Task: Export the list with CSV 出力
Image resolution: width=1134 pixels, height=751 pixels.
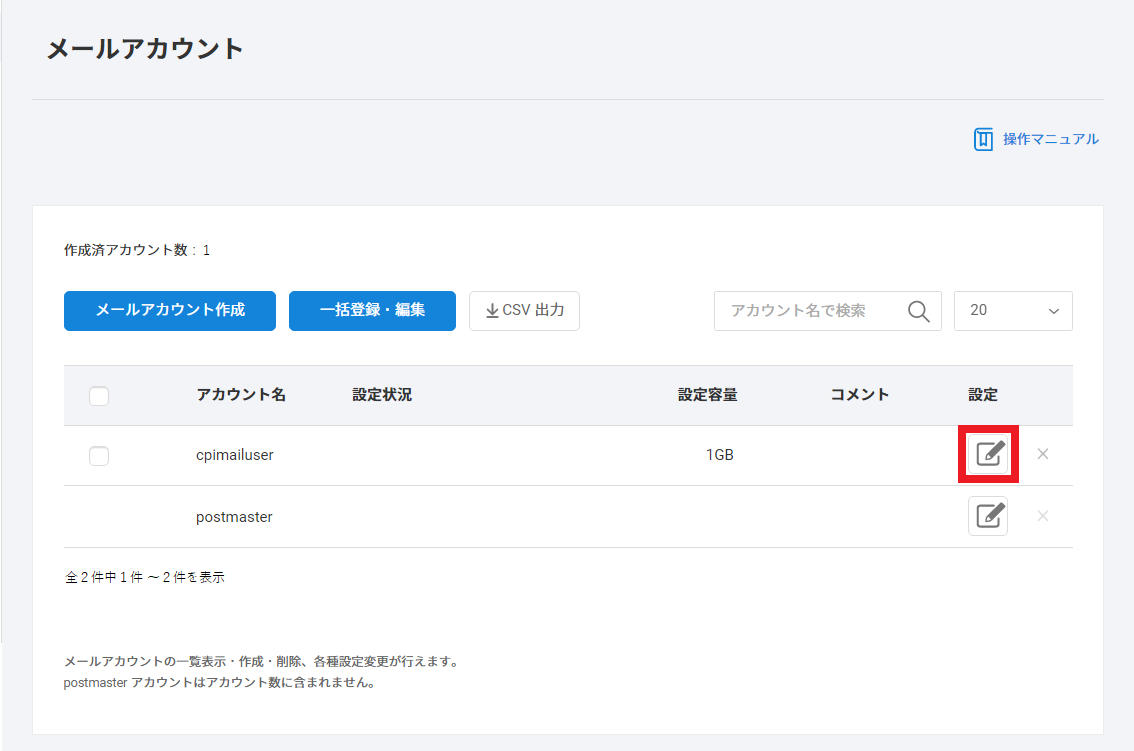Action: point(524,311)
